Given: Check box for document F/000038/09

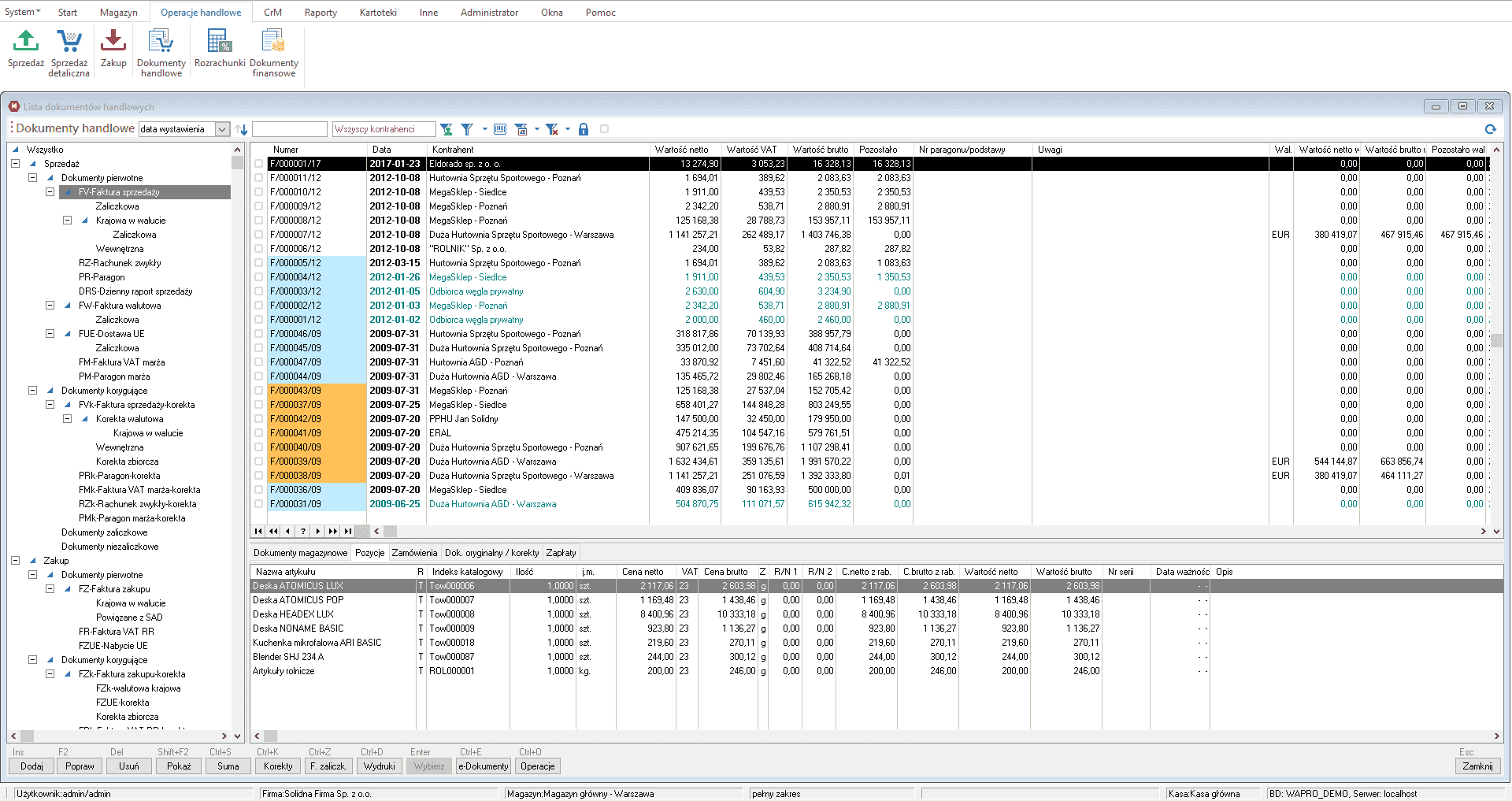Looking at the screenshot, I should [259, 476].
